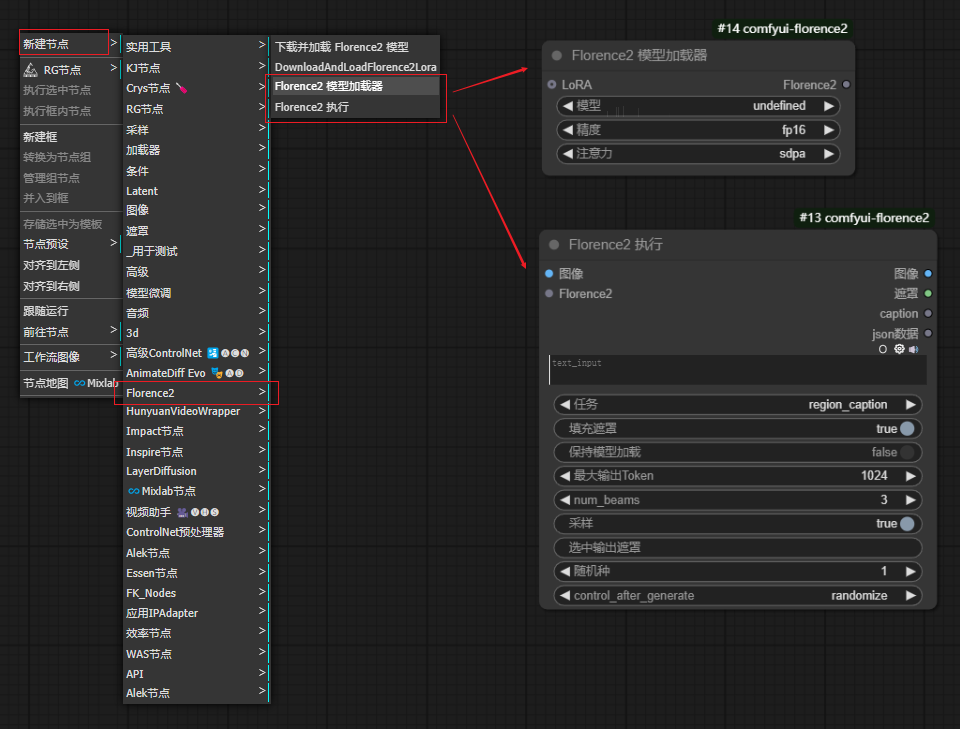Click right arrow of 随机种
The height and width of the screenshot is (729, 960).
coord(910,571)
